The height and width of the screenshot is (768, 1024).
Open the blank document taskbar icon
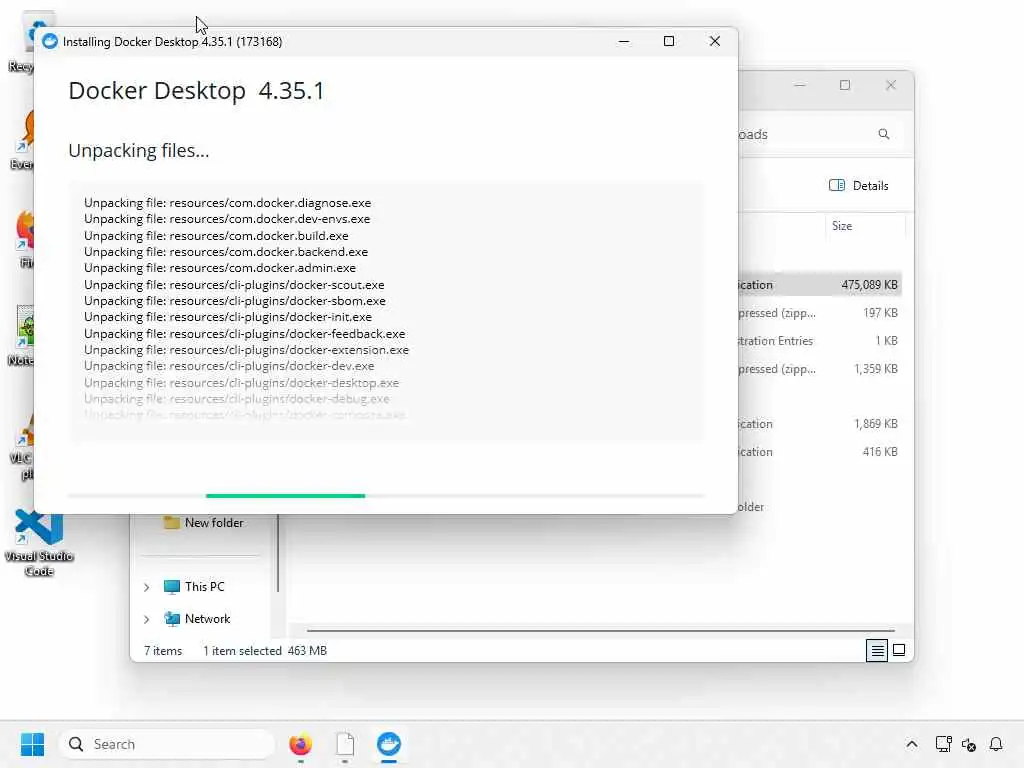click(345, 744)
